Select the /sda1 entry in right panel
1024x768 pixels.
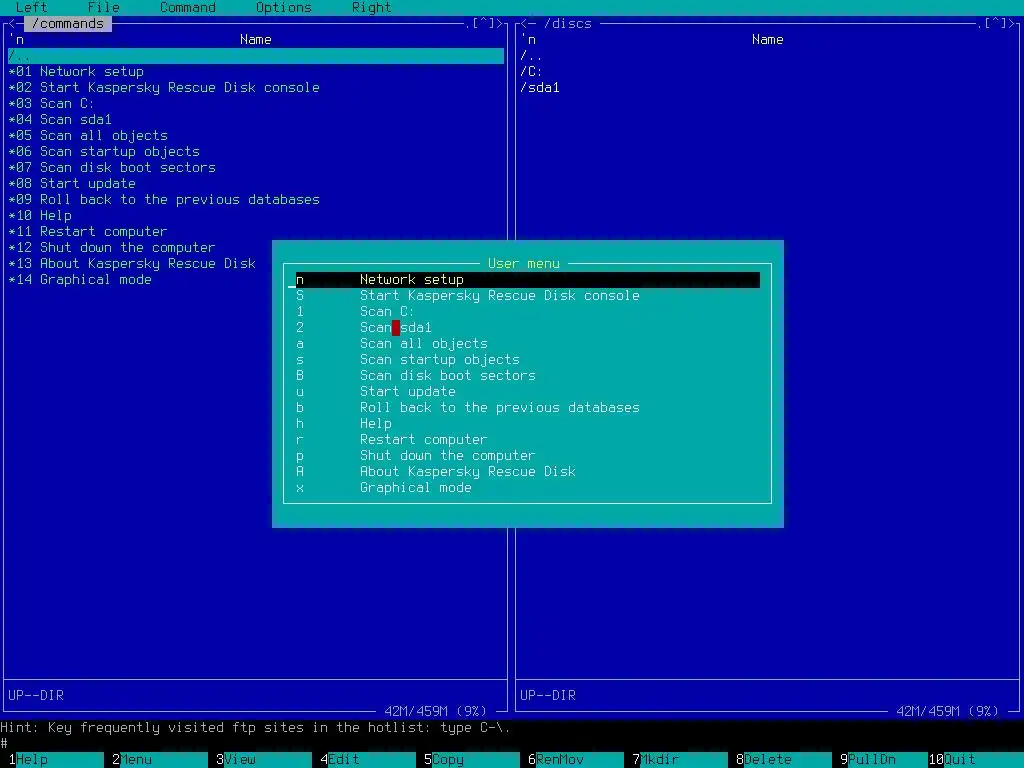click(768, 88)
